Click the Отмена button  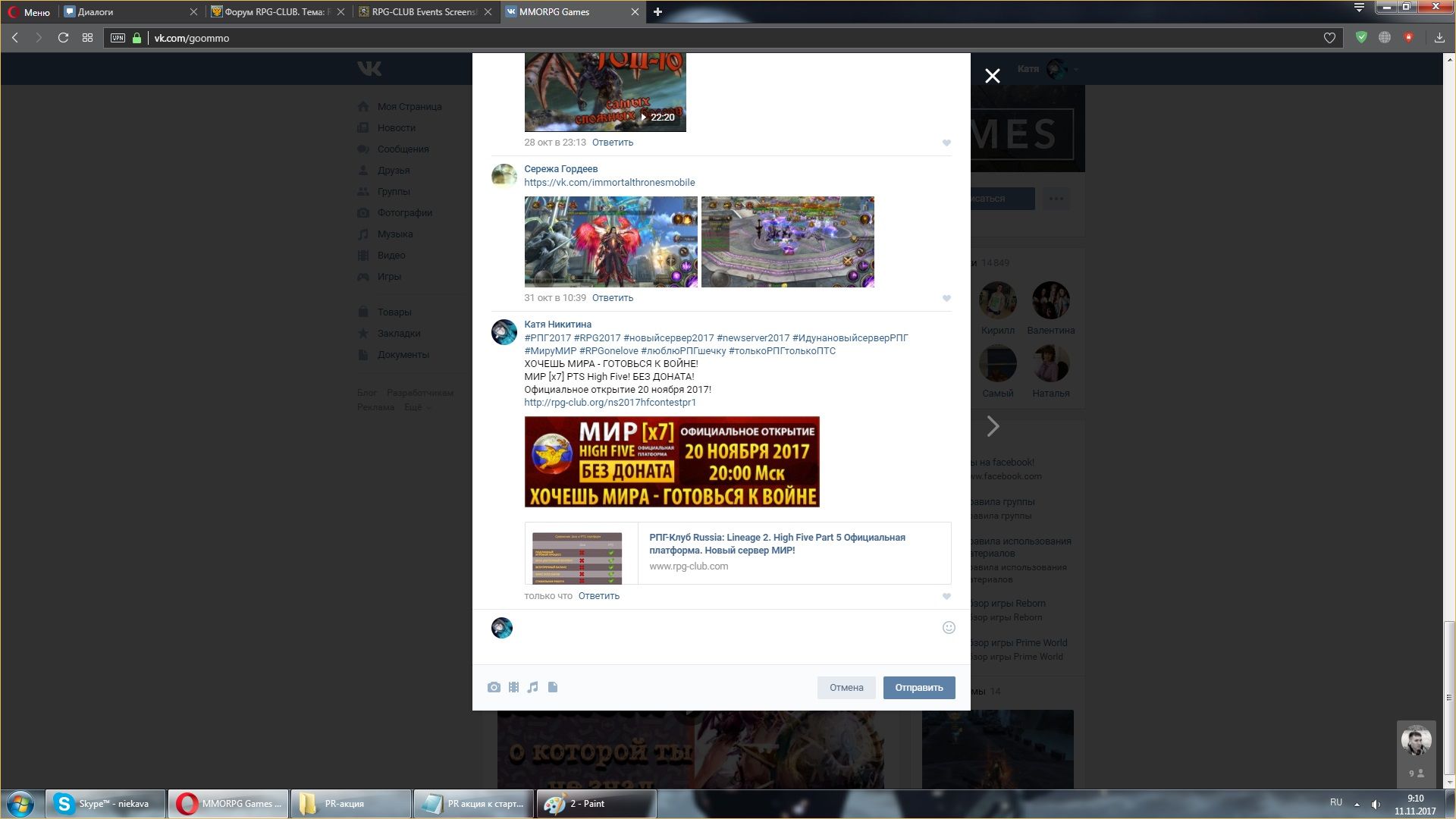[x=846, y=688]
